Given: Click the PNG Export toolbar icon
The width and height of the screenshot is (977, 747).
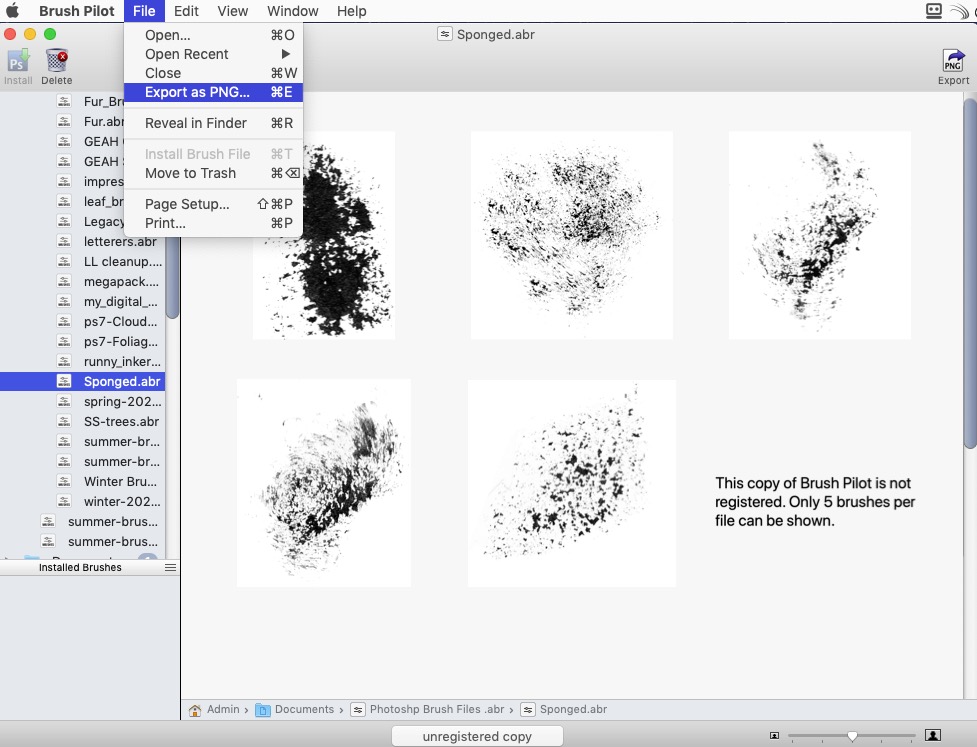Looking at the screenshot, I should click(x=953, y=61).
